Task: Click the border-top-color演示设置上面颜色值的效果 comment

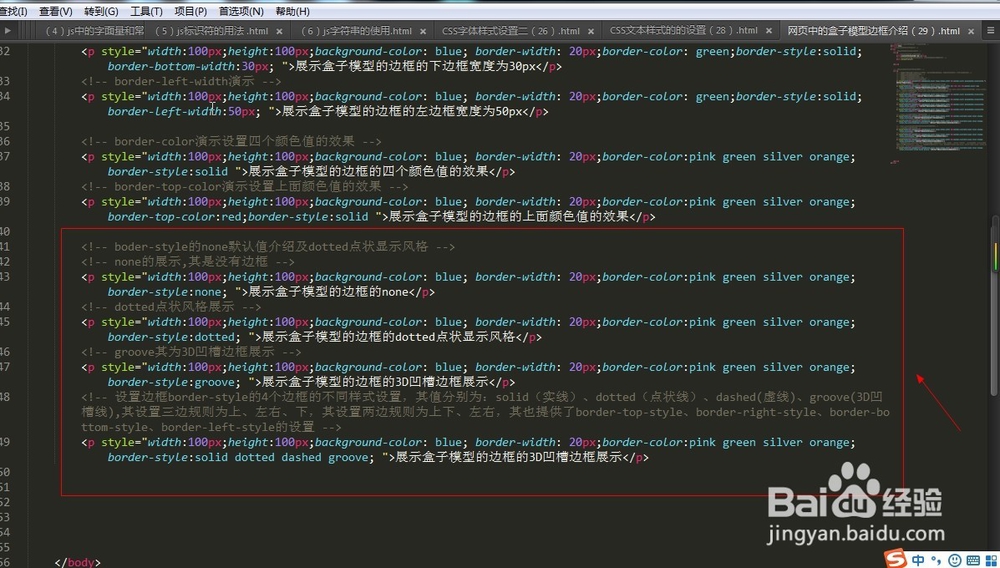Action: click(x=244, y=187)
